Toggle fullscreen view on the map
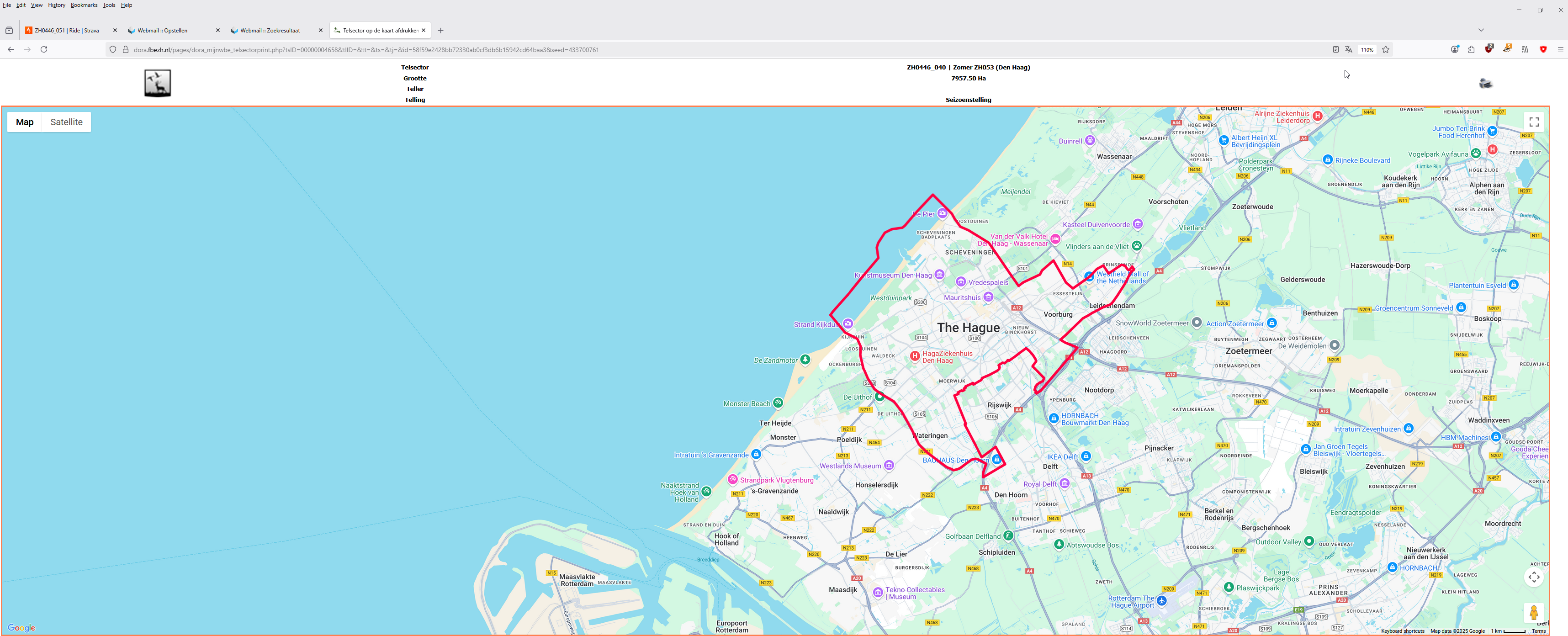 pos(1534,122)
